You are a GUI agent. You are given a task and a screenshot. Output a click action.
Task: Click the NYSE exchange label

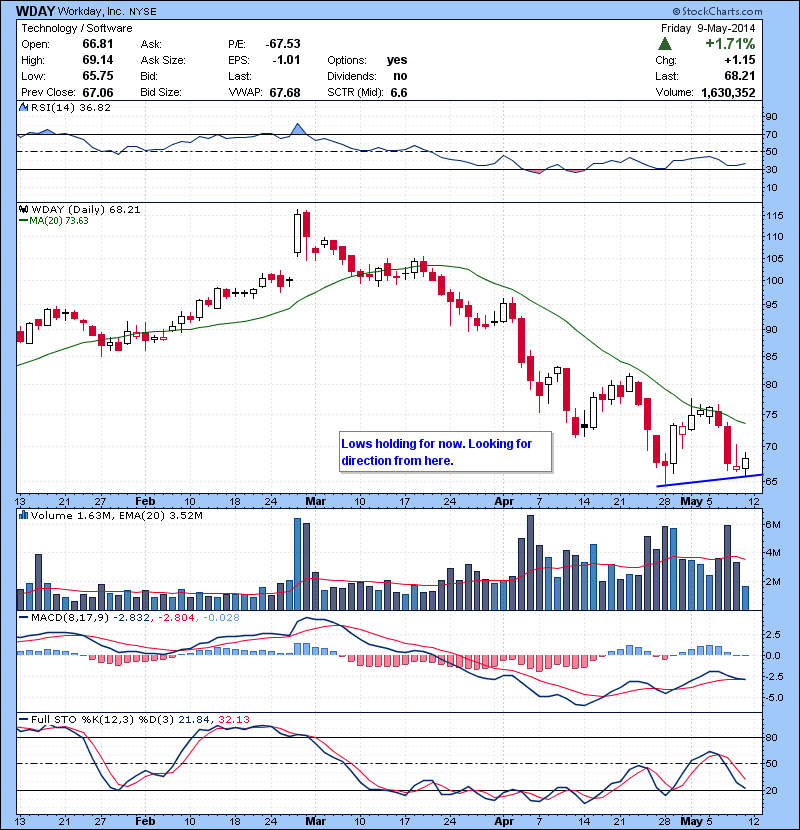click(143, 12)
